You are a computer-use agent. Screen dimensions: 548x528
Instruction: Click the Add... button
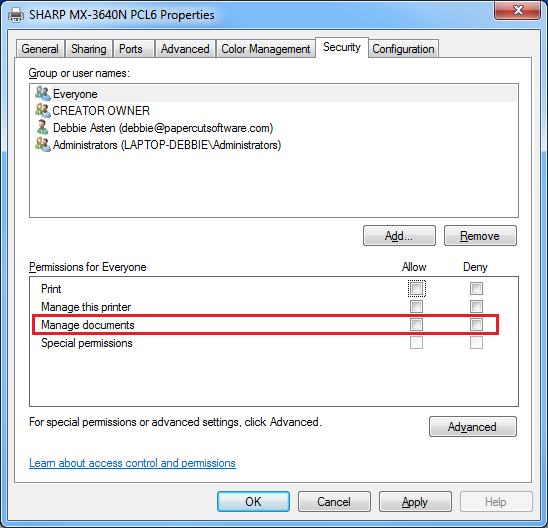pos(399,236)
